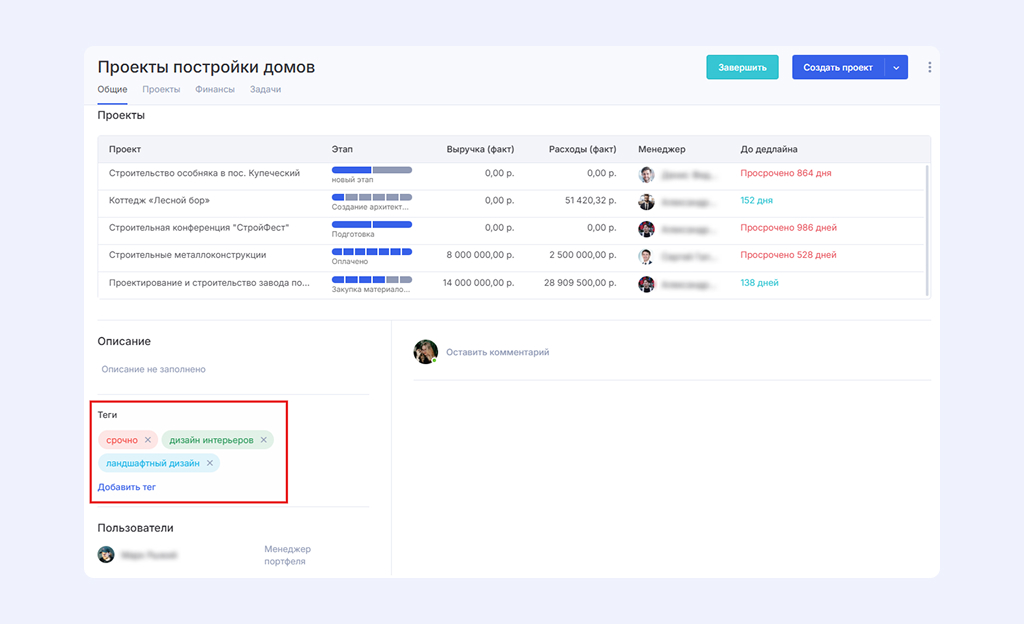Remove the «дизайн интерьеров» tag
This screenshot has width=1024, height=624.
click(x=264, y=440)
